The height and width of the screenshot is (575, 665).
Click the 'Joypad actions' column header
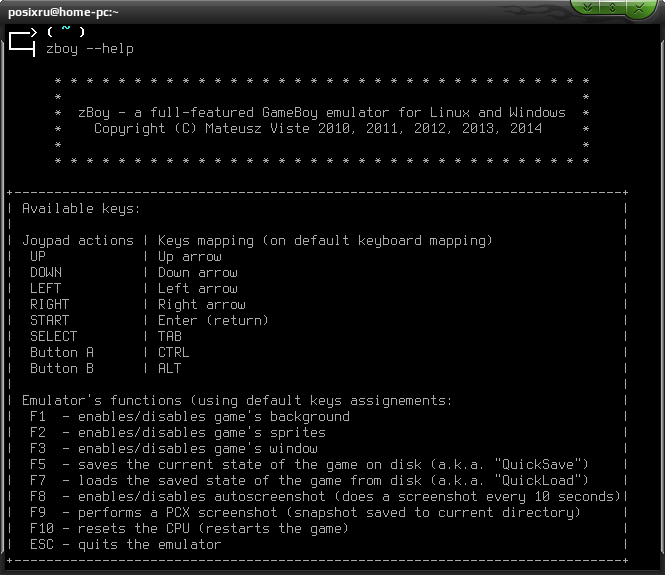pyautogui.click(x=78, y=241)
